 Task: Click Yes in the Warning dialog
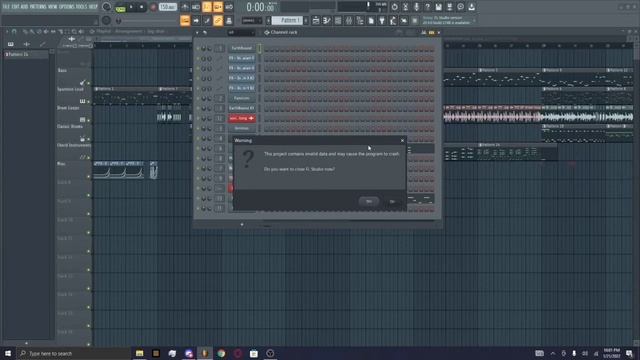pyautogui.click(x=369, y=201)
